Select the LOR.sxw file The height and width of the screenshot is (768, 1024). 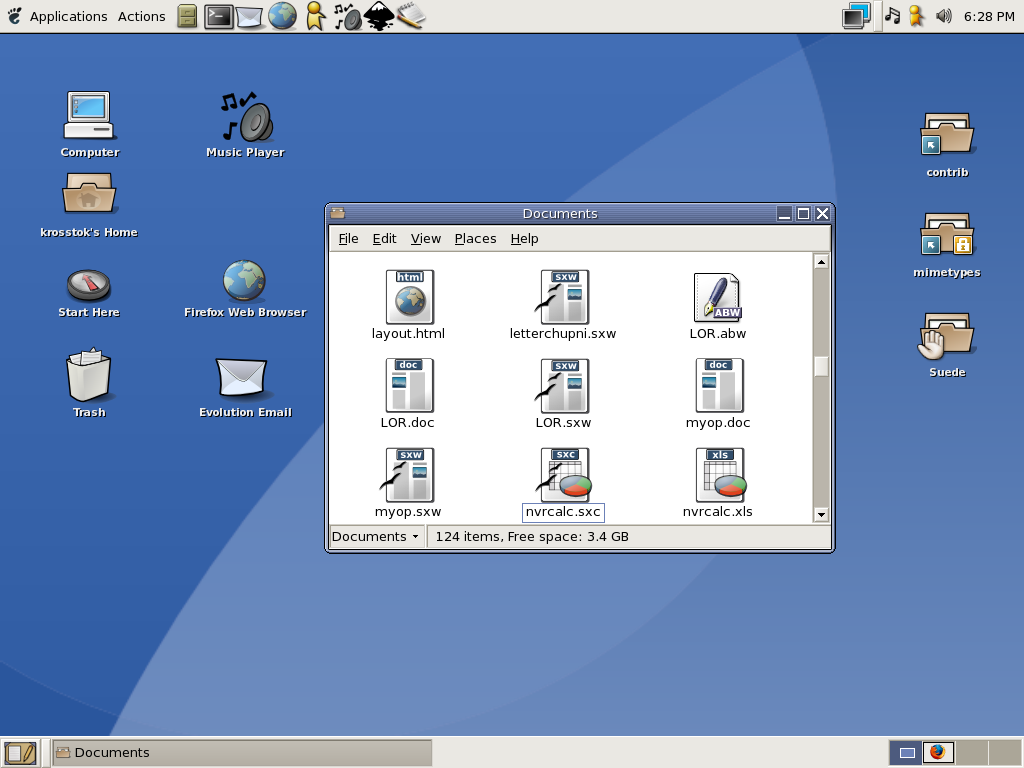point(563,394)
